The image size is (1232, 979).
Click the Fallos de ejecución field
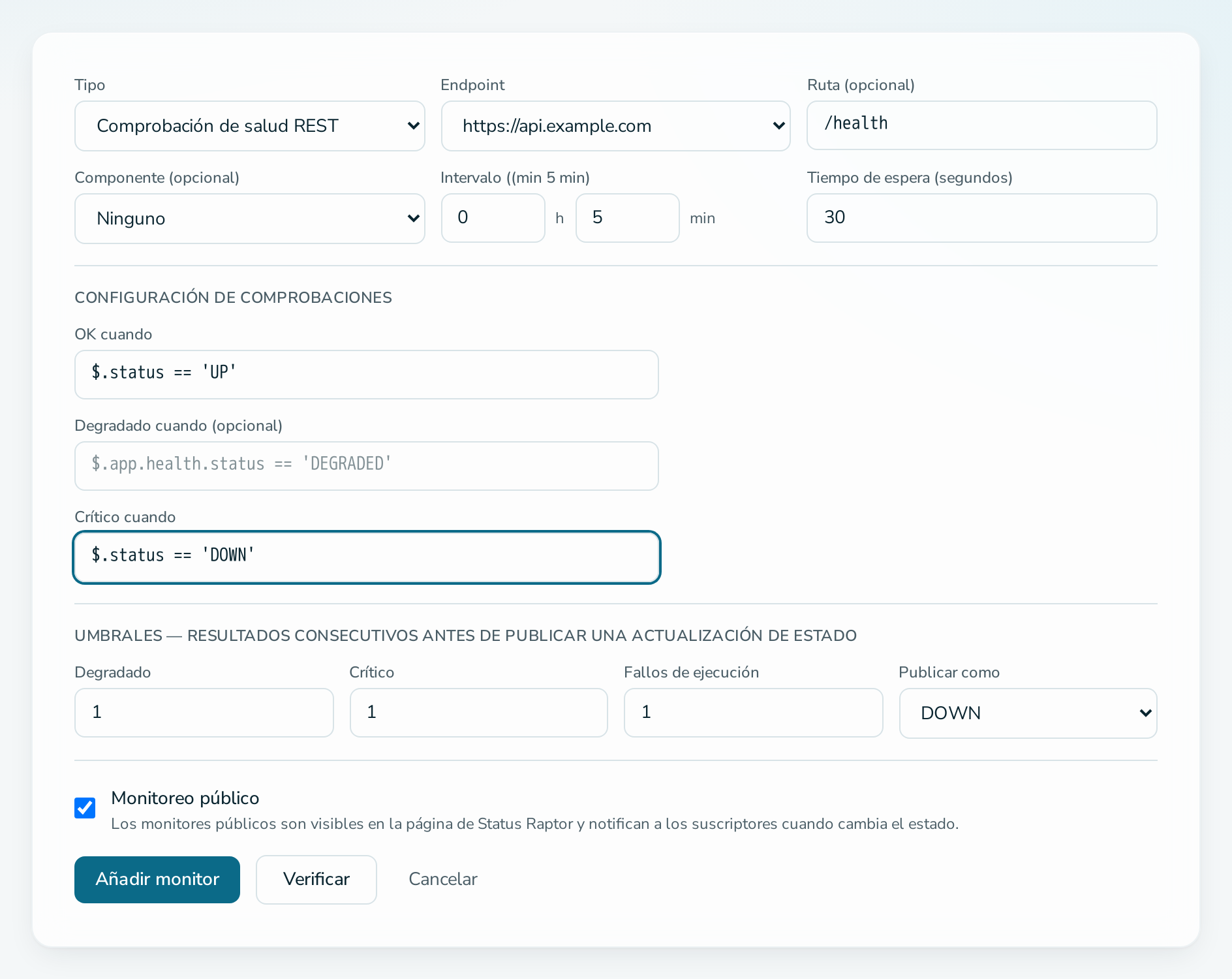point(753,713)
